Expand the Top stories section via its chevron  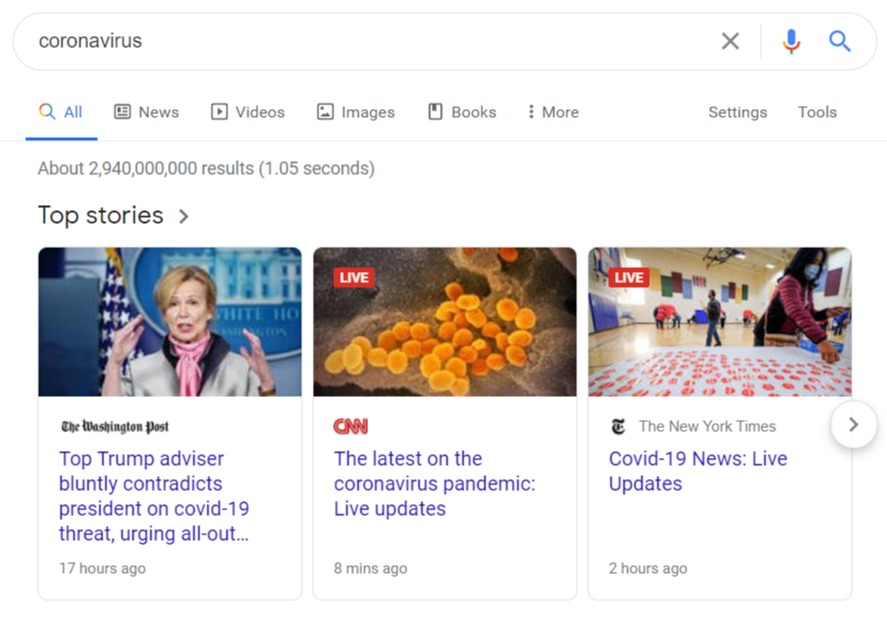tap(182, 216)
